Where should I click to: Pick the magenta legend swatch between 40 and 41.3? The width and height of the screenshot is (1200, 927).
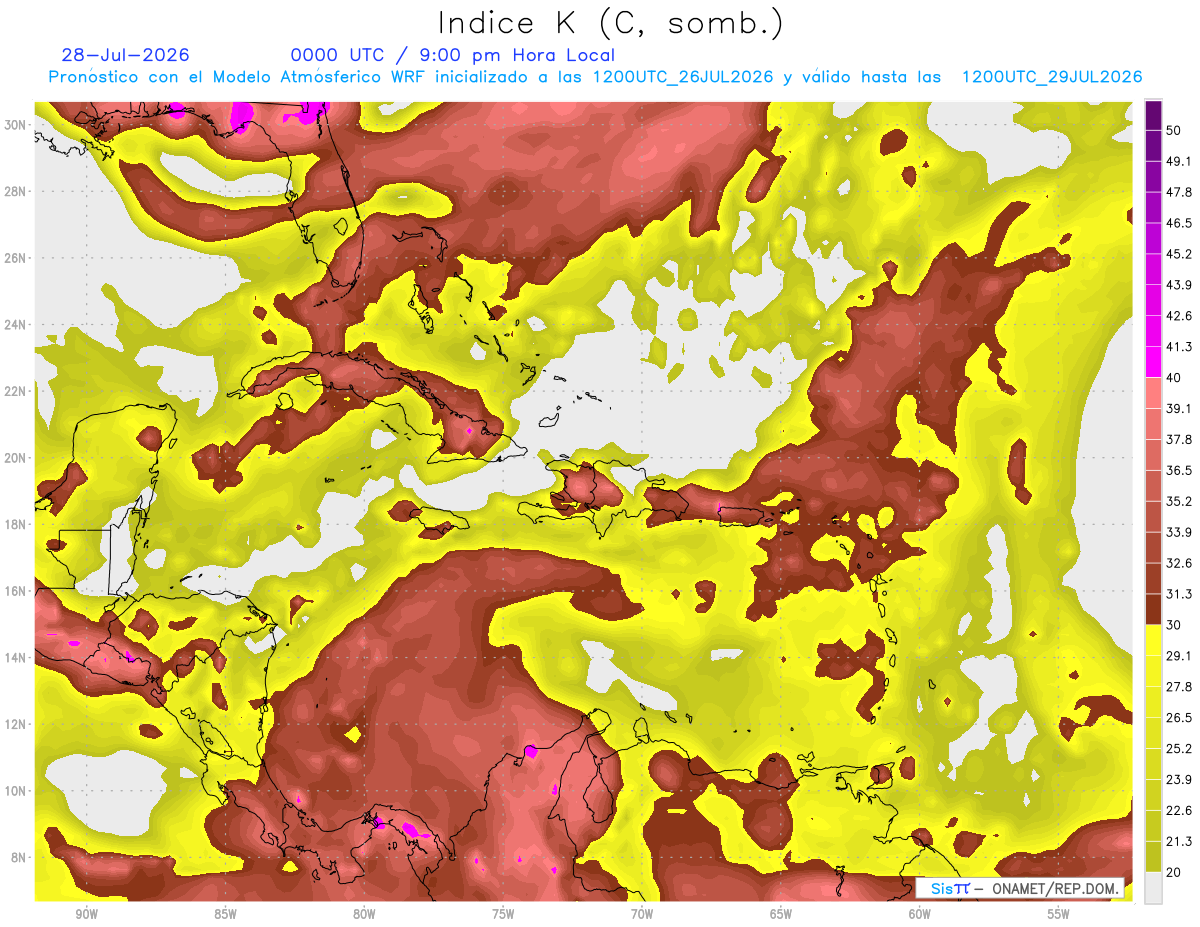tap(1153, 362)
